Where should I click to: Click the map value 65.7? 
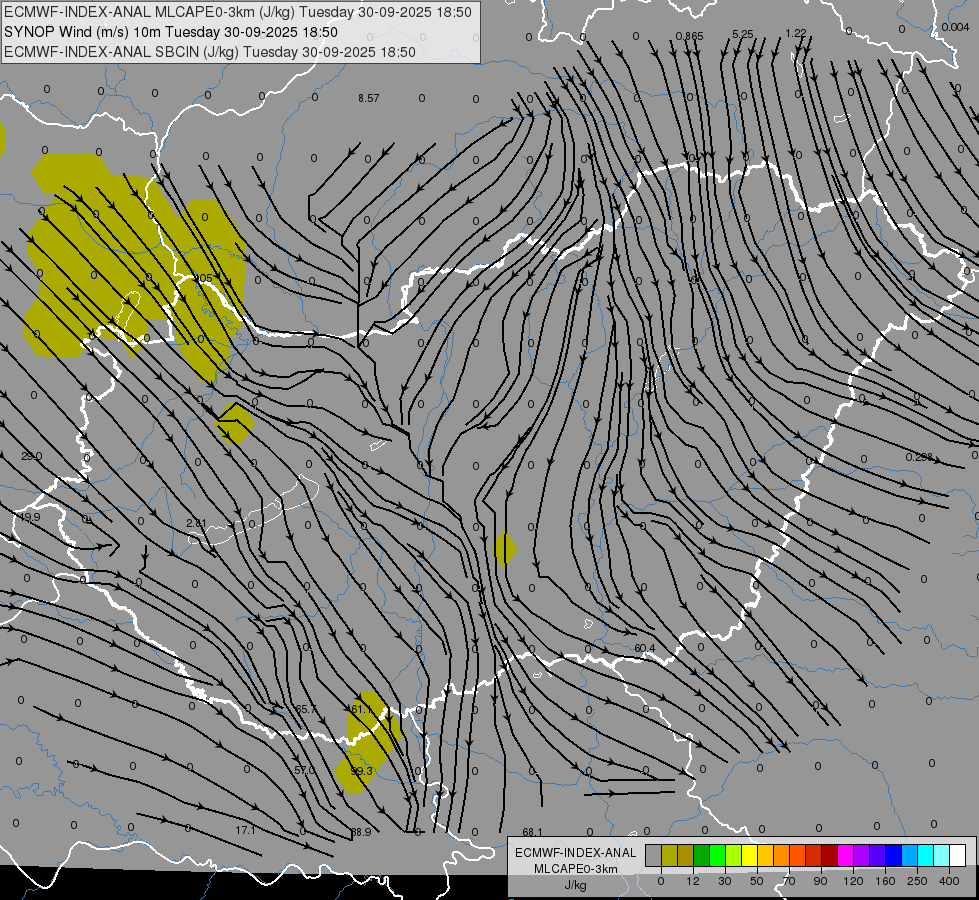click(x=306, y=710)
